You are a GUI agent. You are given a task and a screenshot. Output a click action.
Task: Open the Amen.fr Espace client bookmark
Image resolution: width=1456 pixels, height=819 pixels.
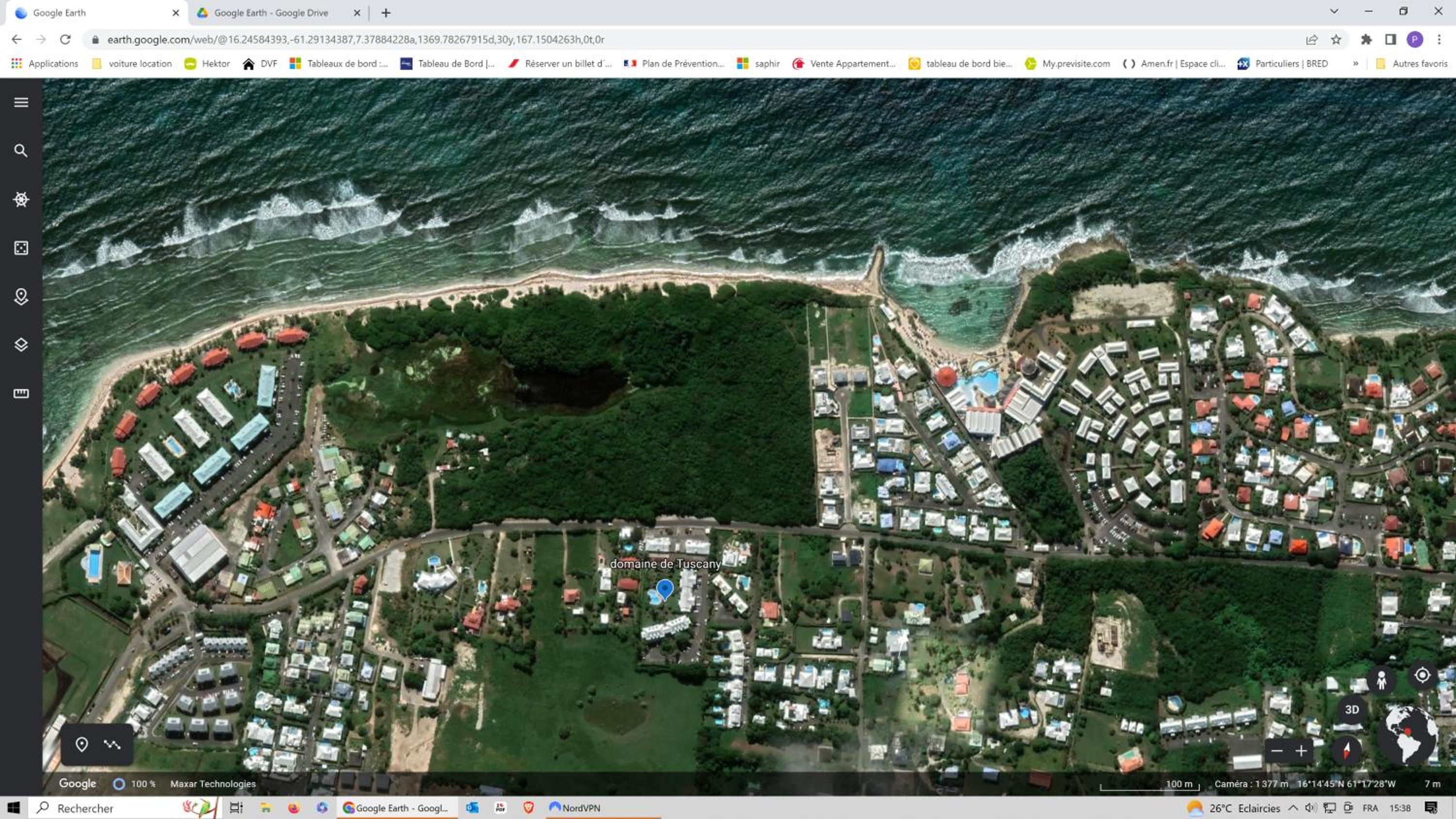1174,63
